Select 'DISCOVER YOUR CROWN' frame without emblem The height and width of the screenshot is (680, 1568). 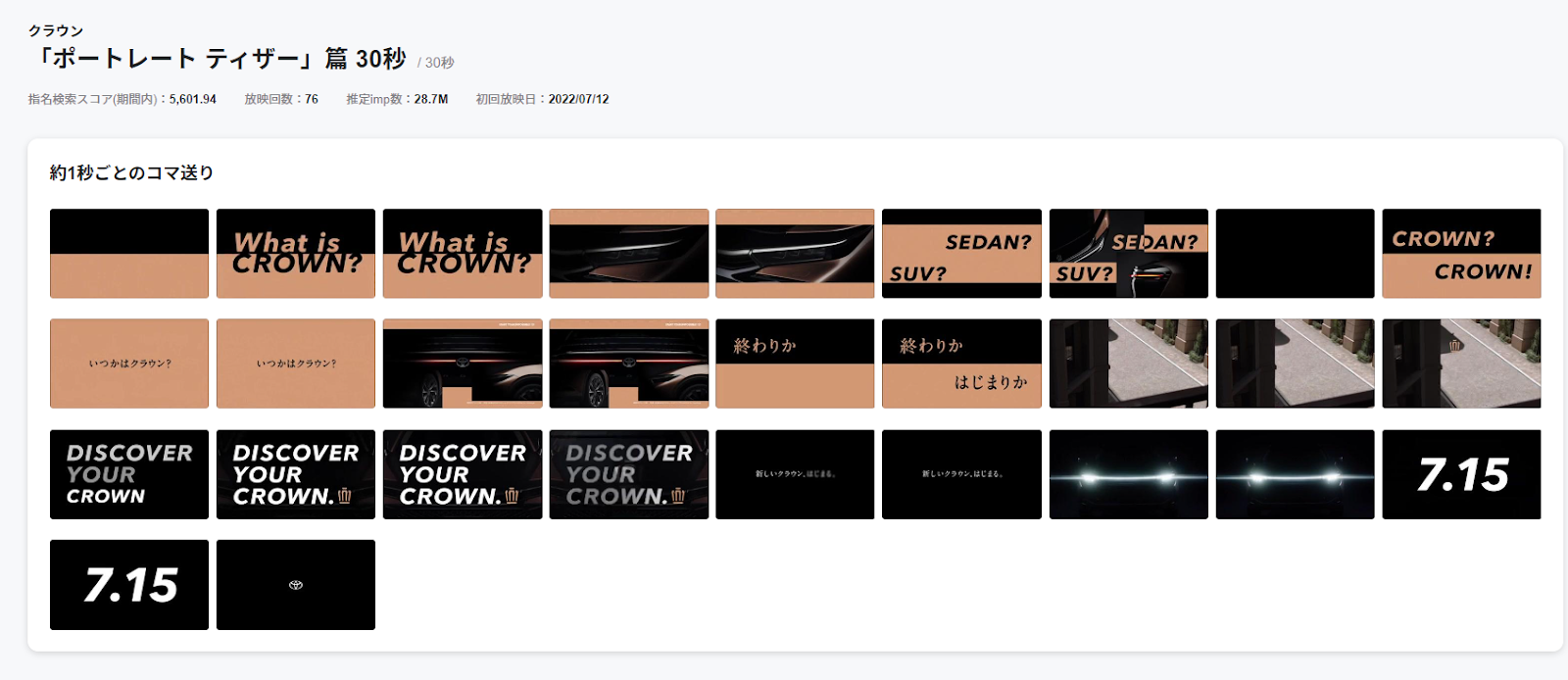click(129, 474)
